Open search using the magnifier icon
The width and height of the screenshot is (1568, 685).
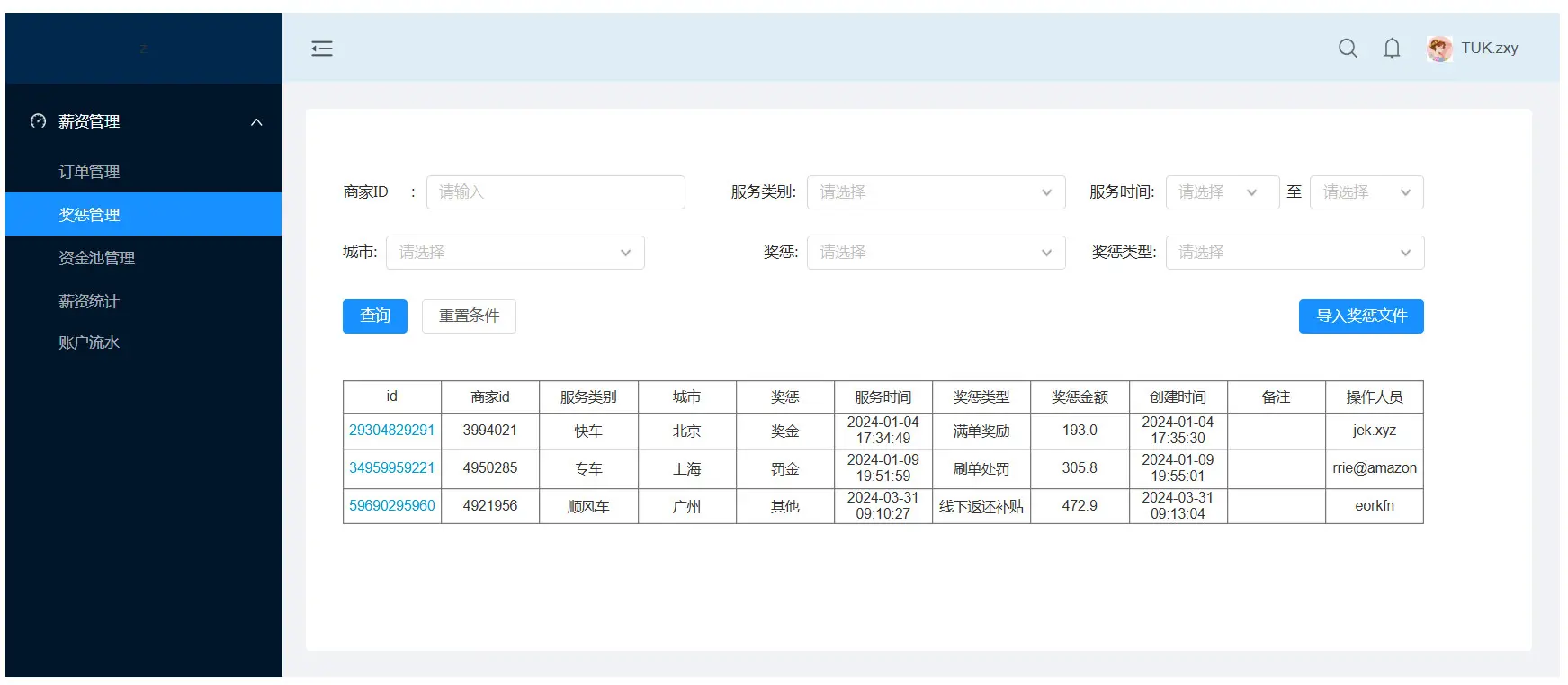coord(1347,49)
